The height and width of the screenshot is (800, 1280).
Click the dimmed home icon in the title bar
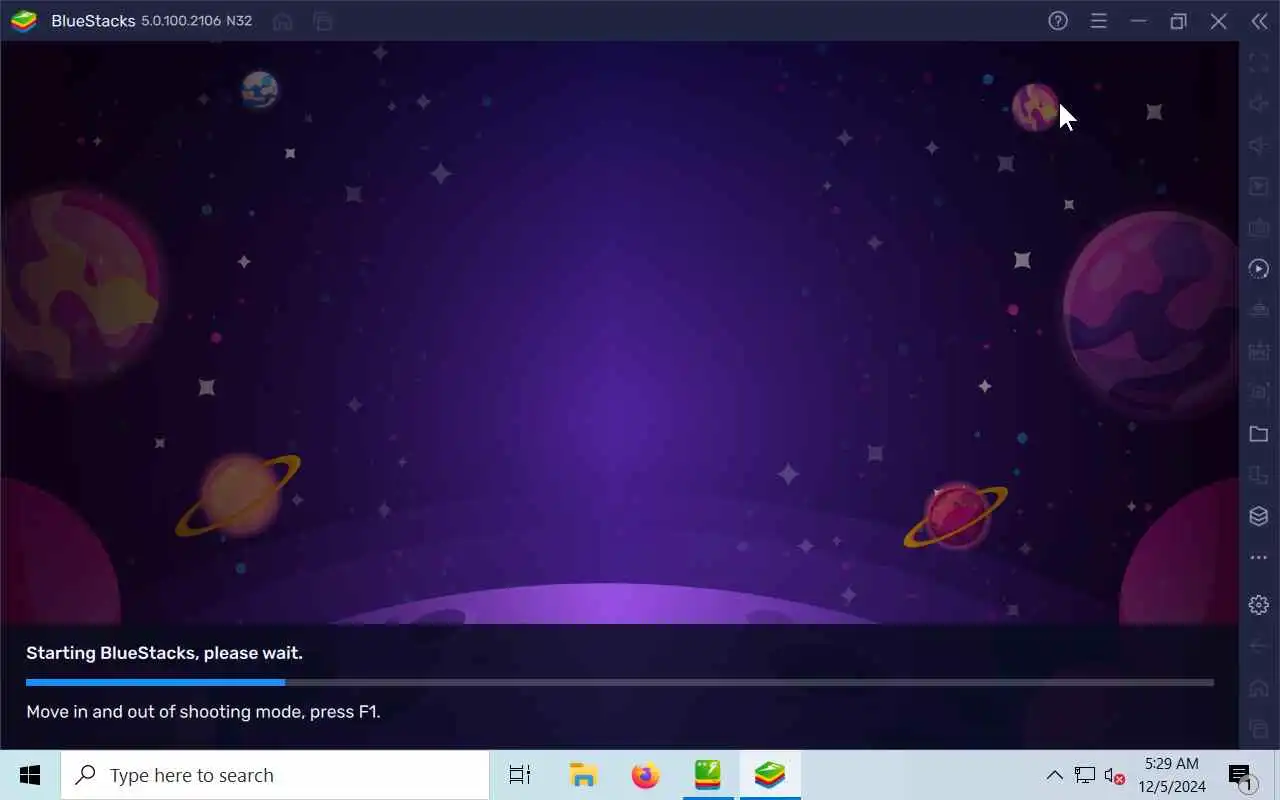pos(283,21)
